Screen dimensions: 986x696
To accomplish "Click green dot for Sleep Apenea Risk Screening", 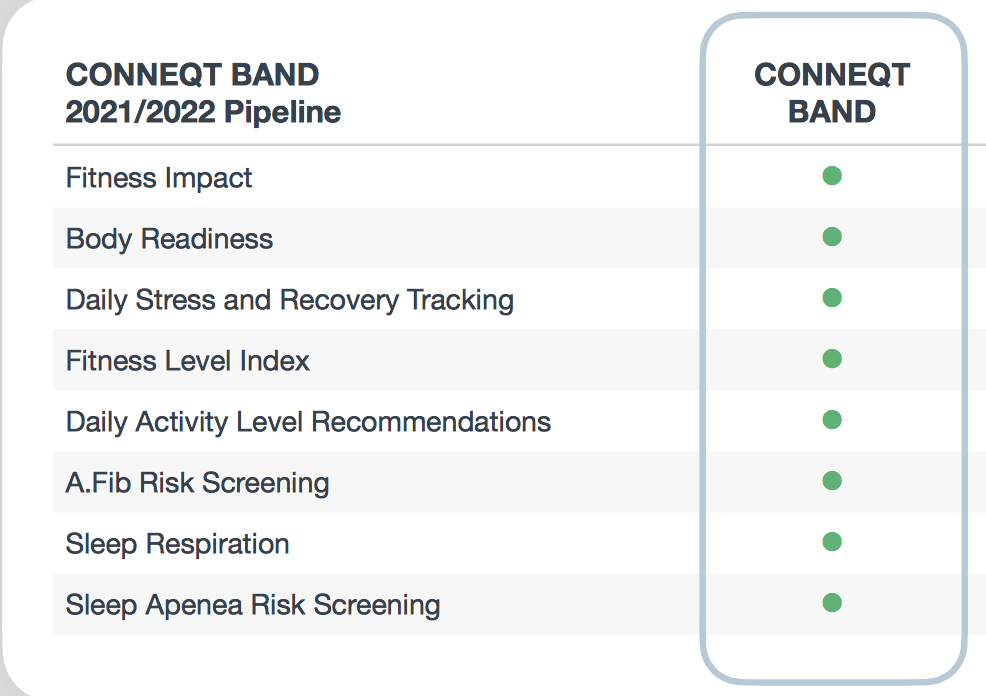I will 832,603.
